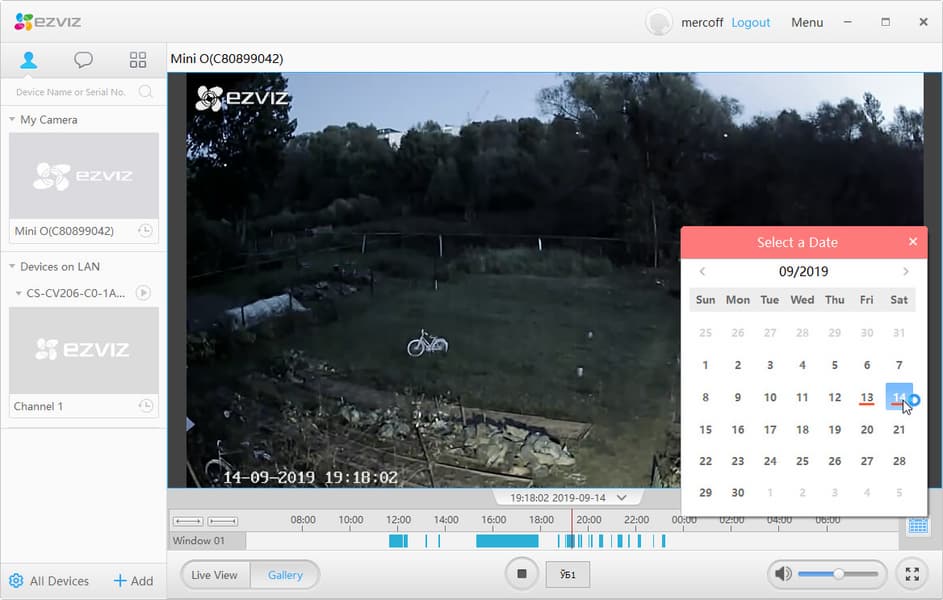Click the Logout link
The height and width of the screenshot is (600, 943).
[x=751, y=22]
